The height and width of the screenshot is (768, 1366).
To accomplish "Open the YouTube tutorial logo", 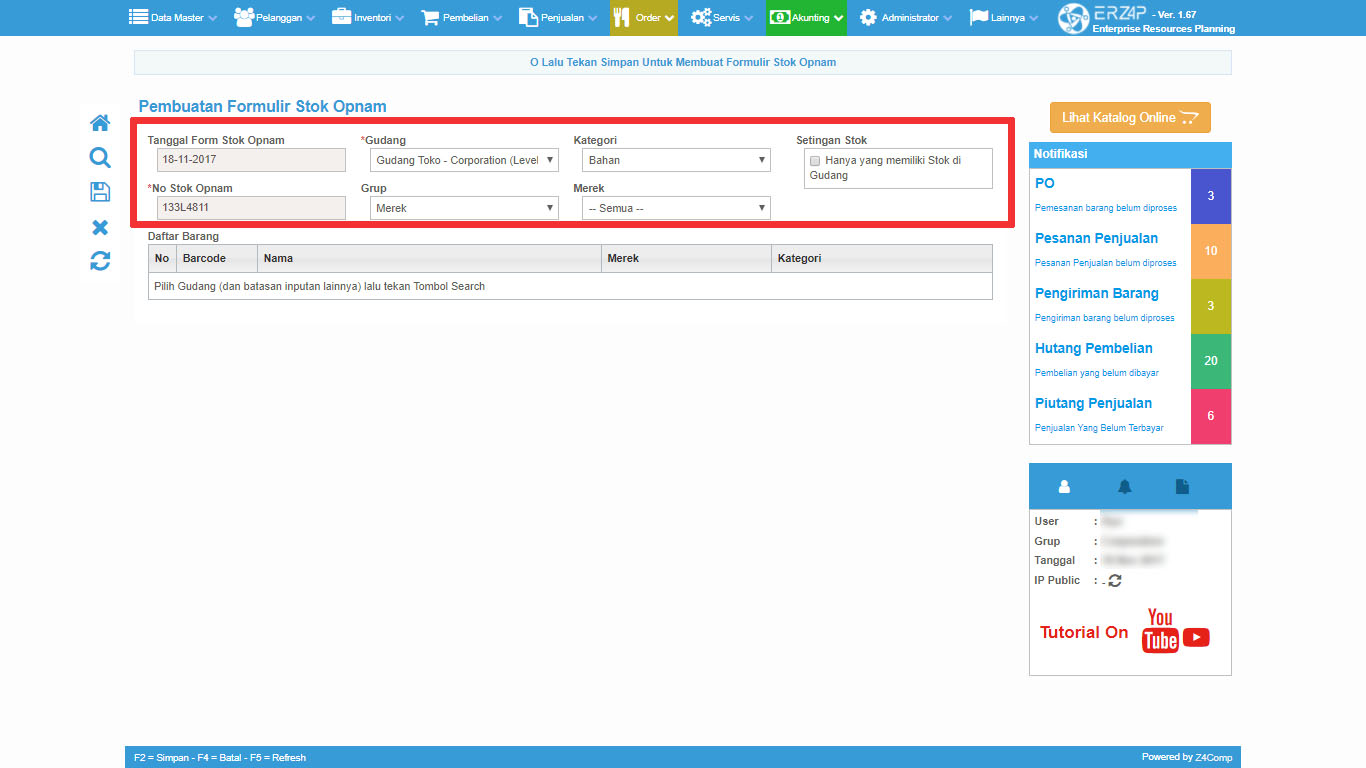I will pos(1175,632).
